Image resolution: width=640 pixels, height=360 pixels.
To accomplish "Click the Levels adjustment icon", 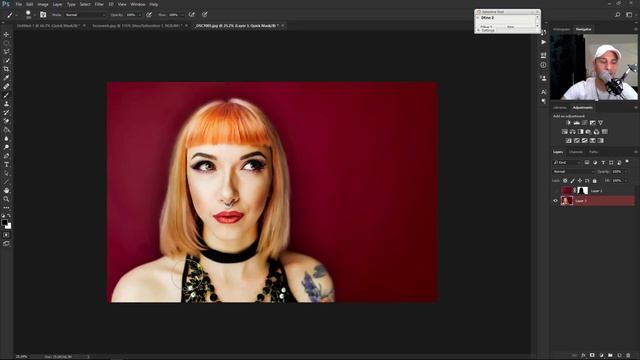I will (x=577, y=122).
